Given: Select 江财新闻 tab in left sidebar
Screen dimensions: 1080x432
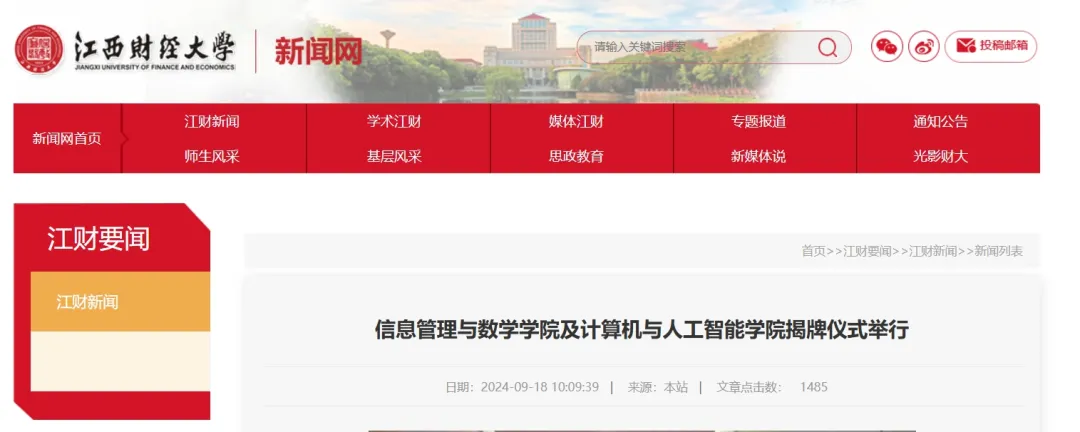Looking at the screenshot, I should [88, 302].
